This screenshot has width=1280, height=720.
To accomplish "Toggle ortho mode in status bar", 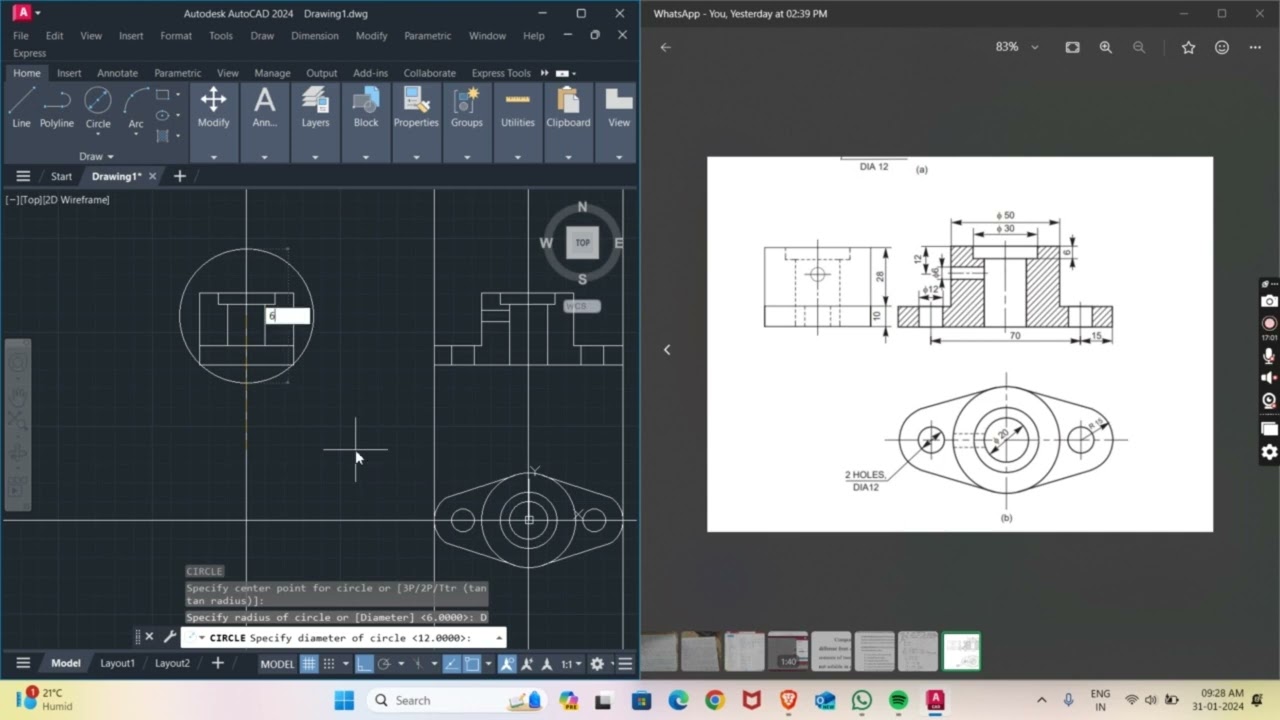I will (364, 664).
